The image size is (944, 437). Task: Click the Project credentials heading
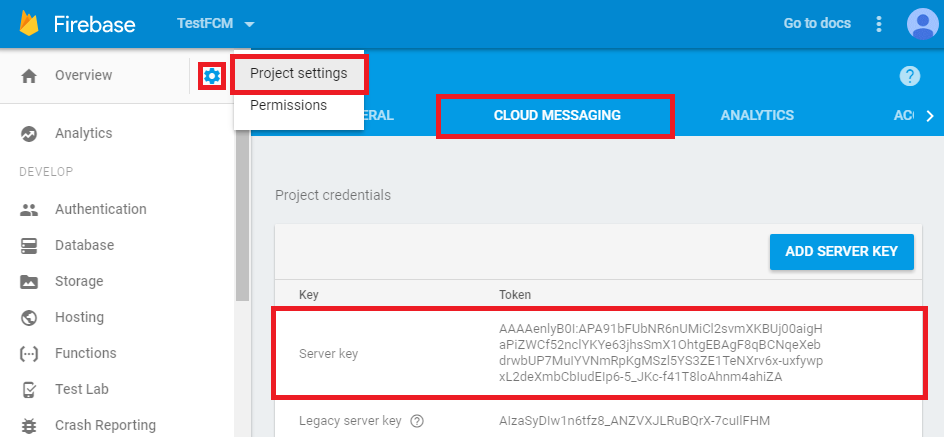(x=333, y=196)
